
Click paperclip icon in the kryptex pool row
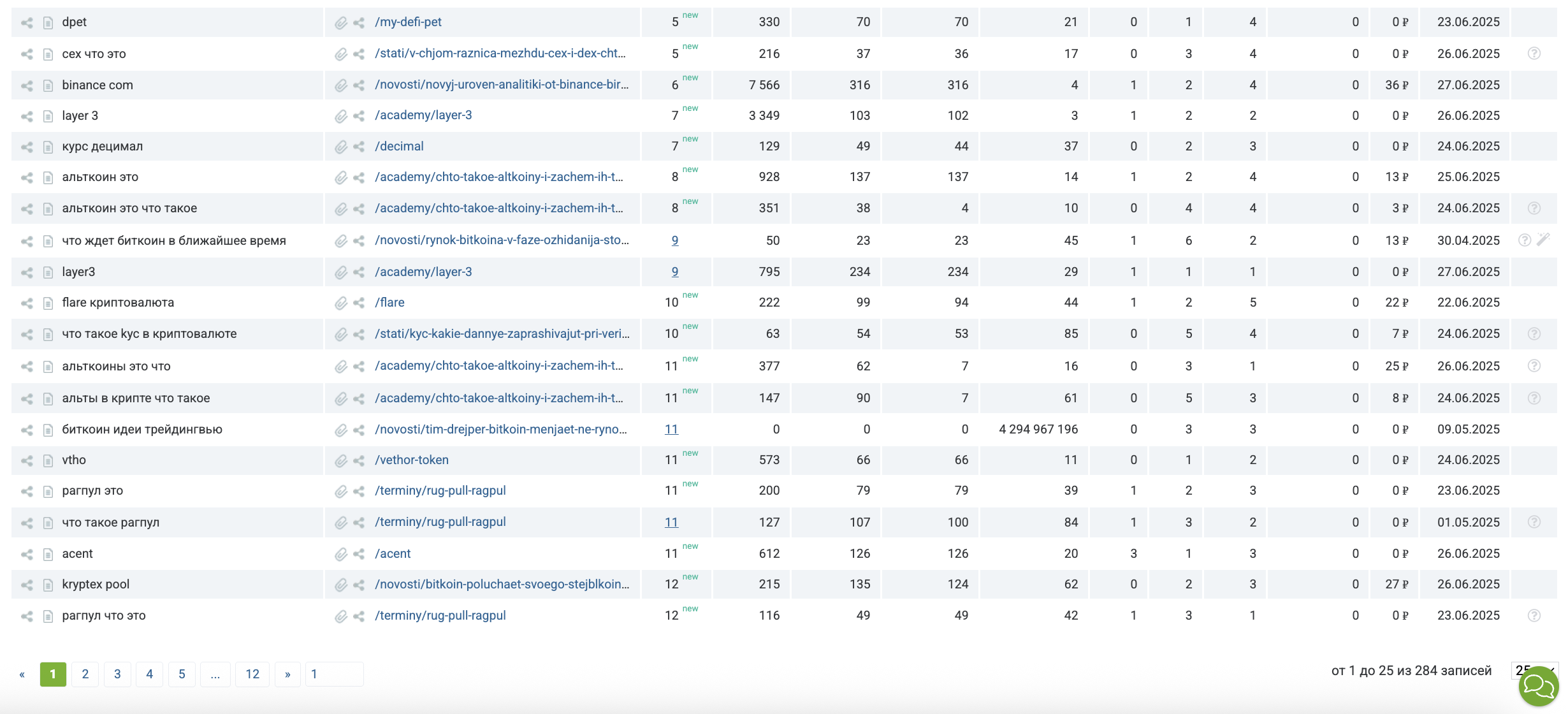coord(341,585)
